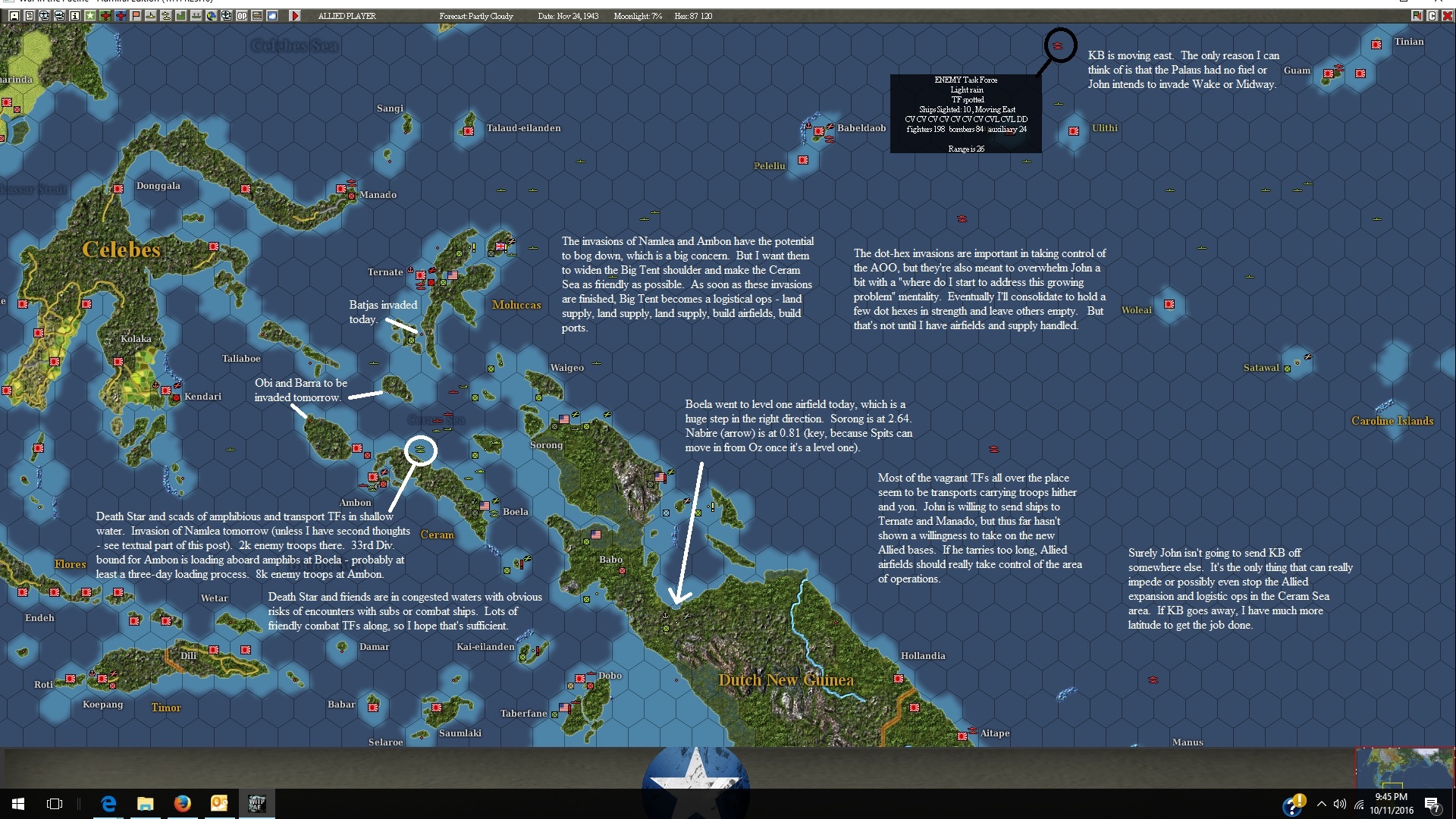Select the enemy task force marker west of Tinian

point(1059,46)
